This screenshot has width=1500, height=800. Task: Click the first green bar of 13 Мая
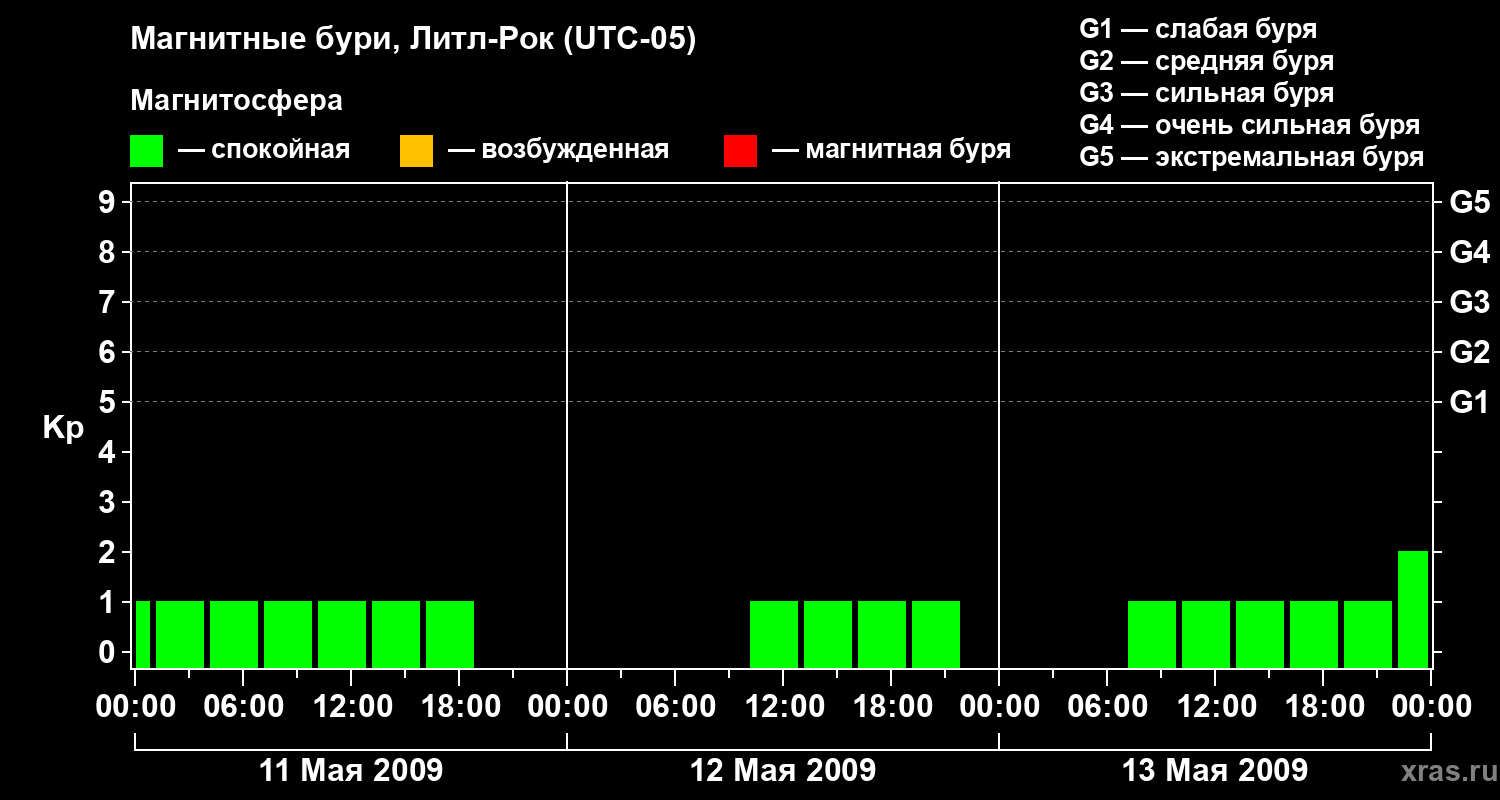1152,634
